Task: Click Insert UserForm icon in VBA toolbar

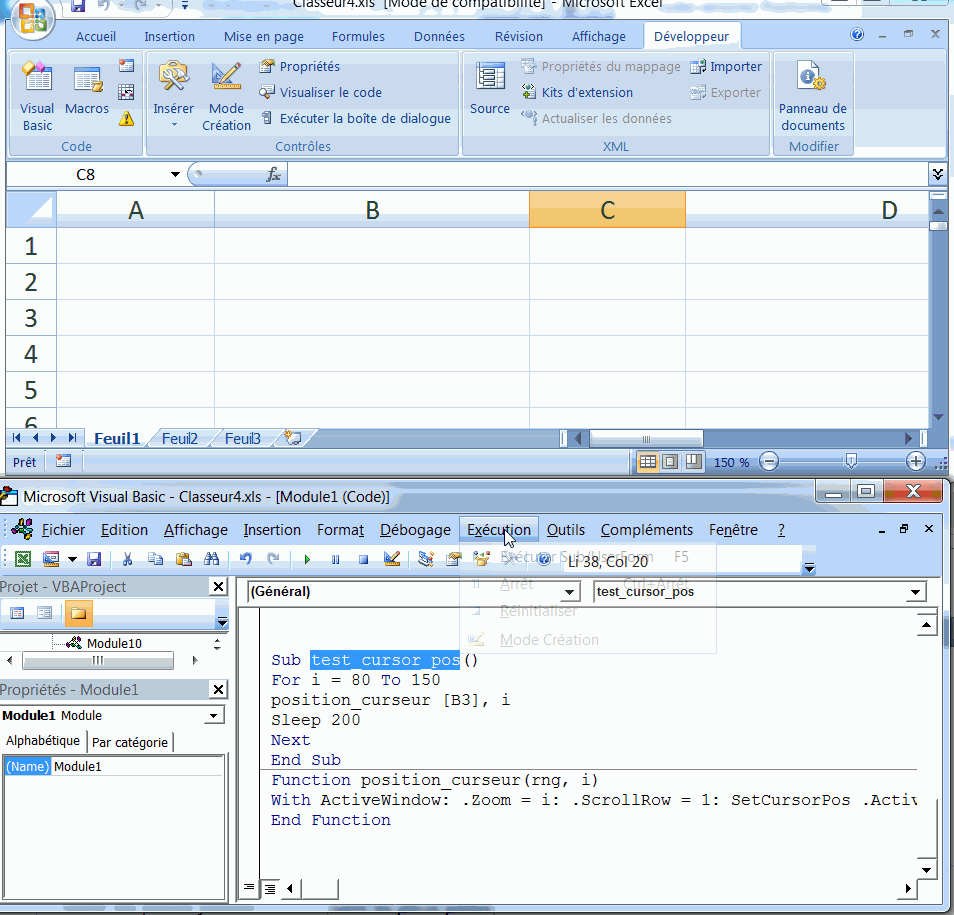Action: pos(51,558)
